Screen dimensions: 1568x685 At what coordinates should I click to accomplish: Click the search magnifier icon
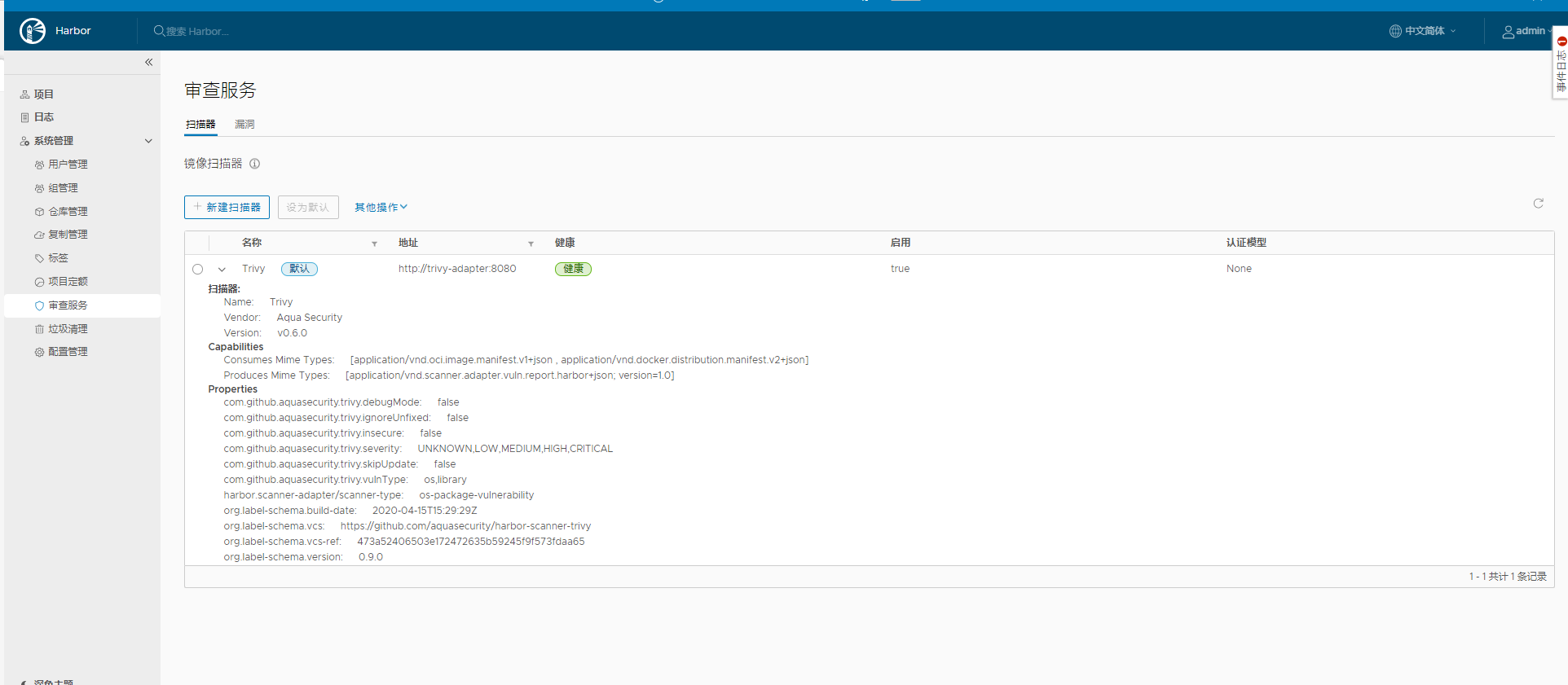pos(159,31)
